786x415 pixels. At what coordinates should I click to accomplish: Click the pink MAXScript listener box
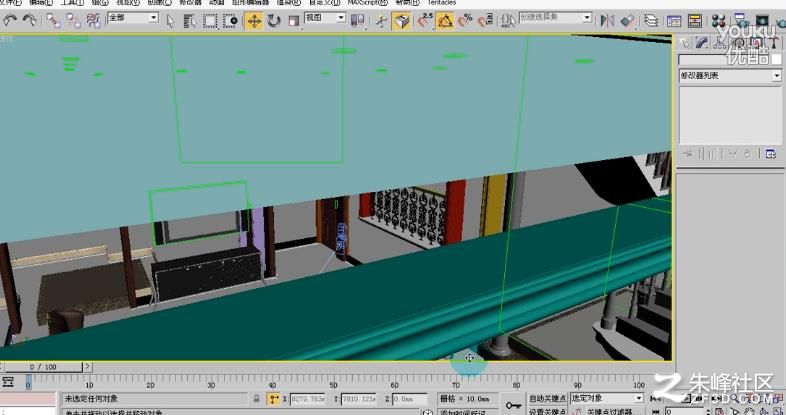(28, 399)
